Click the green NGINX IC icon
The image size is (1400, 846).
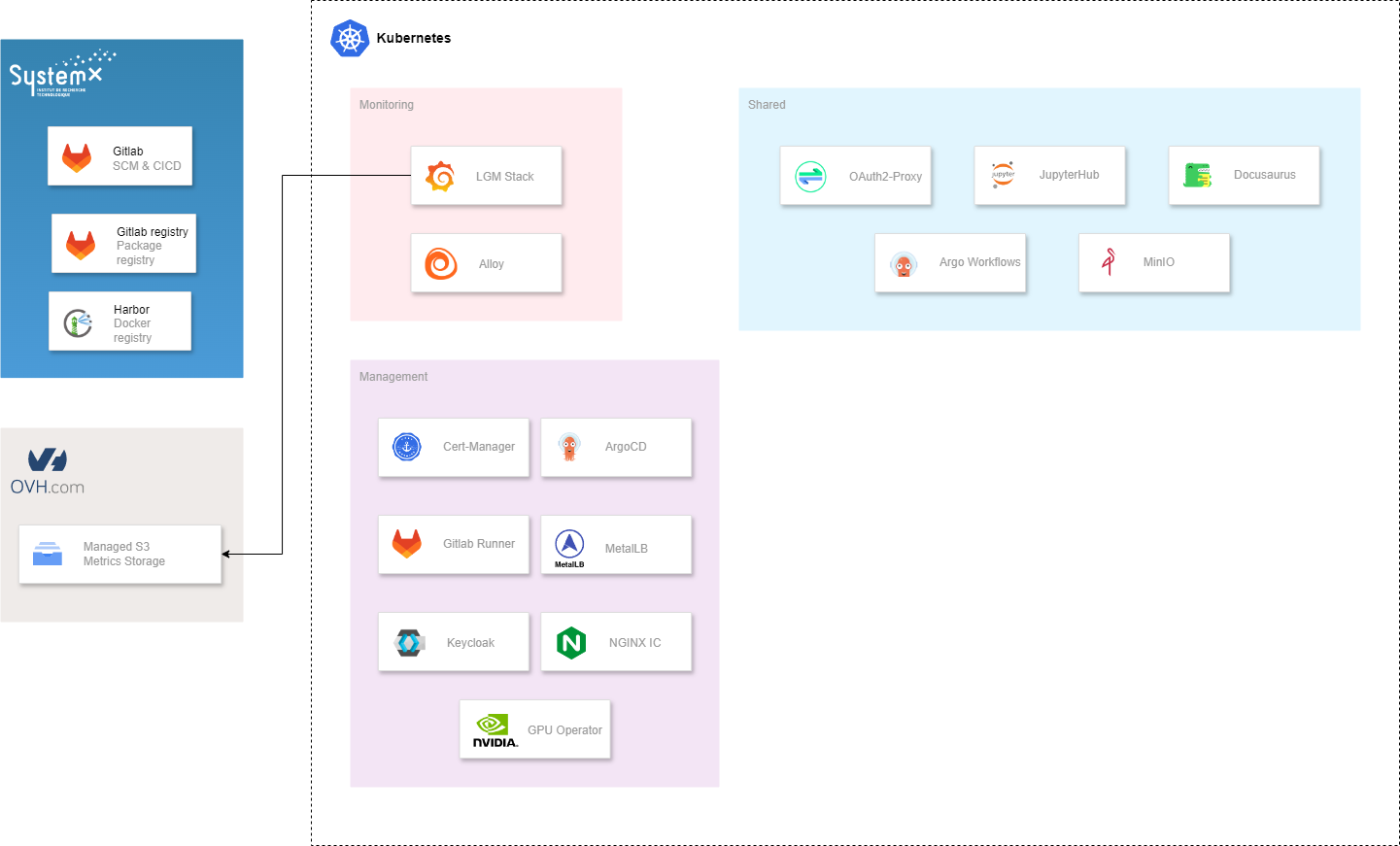pos(571,643)
